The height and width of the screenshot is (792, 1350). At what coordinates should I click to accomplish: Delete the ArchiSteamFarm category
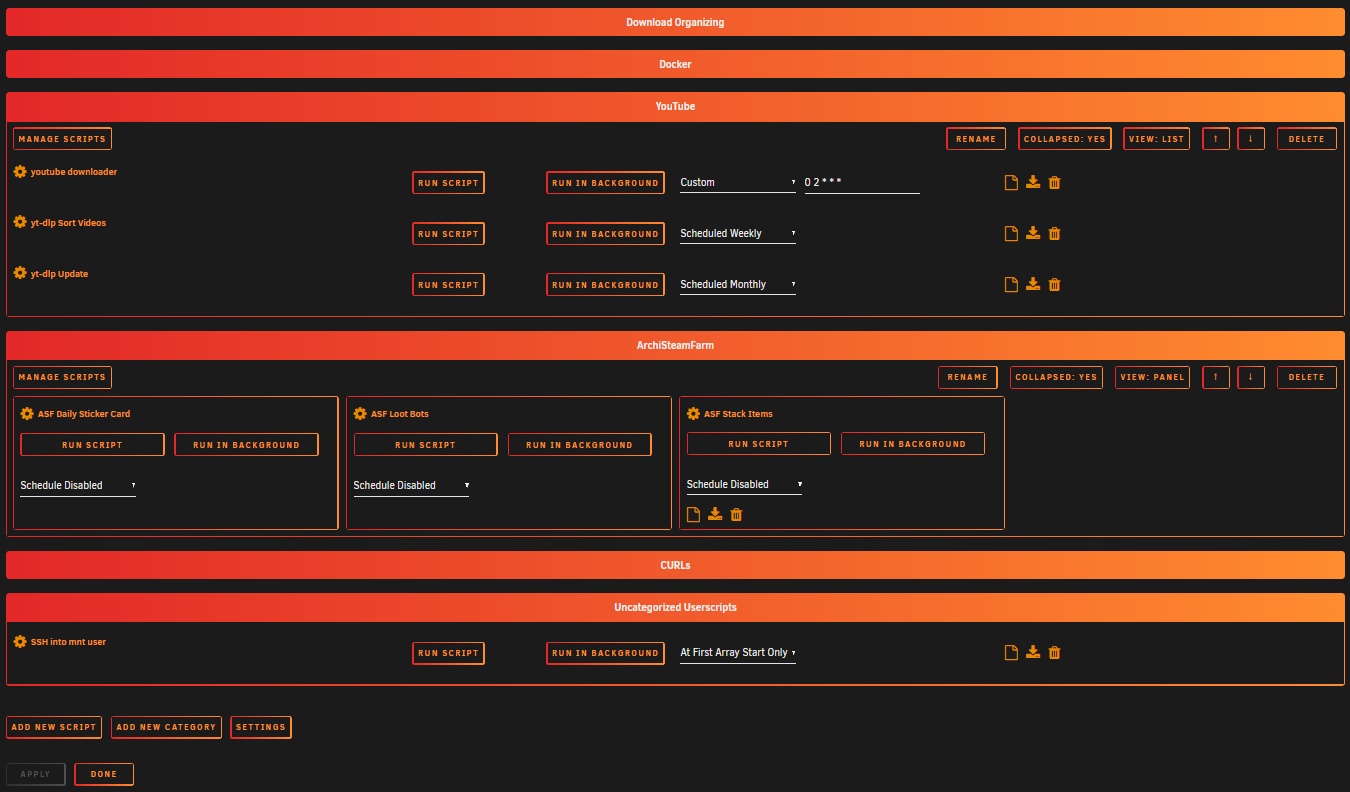point(1307,377)
